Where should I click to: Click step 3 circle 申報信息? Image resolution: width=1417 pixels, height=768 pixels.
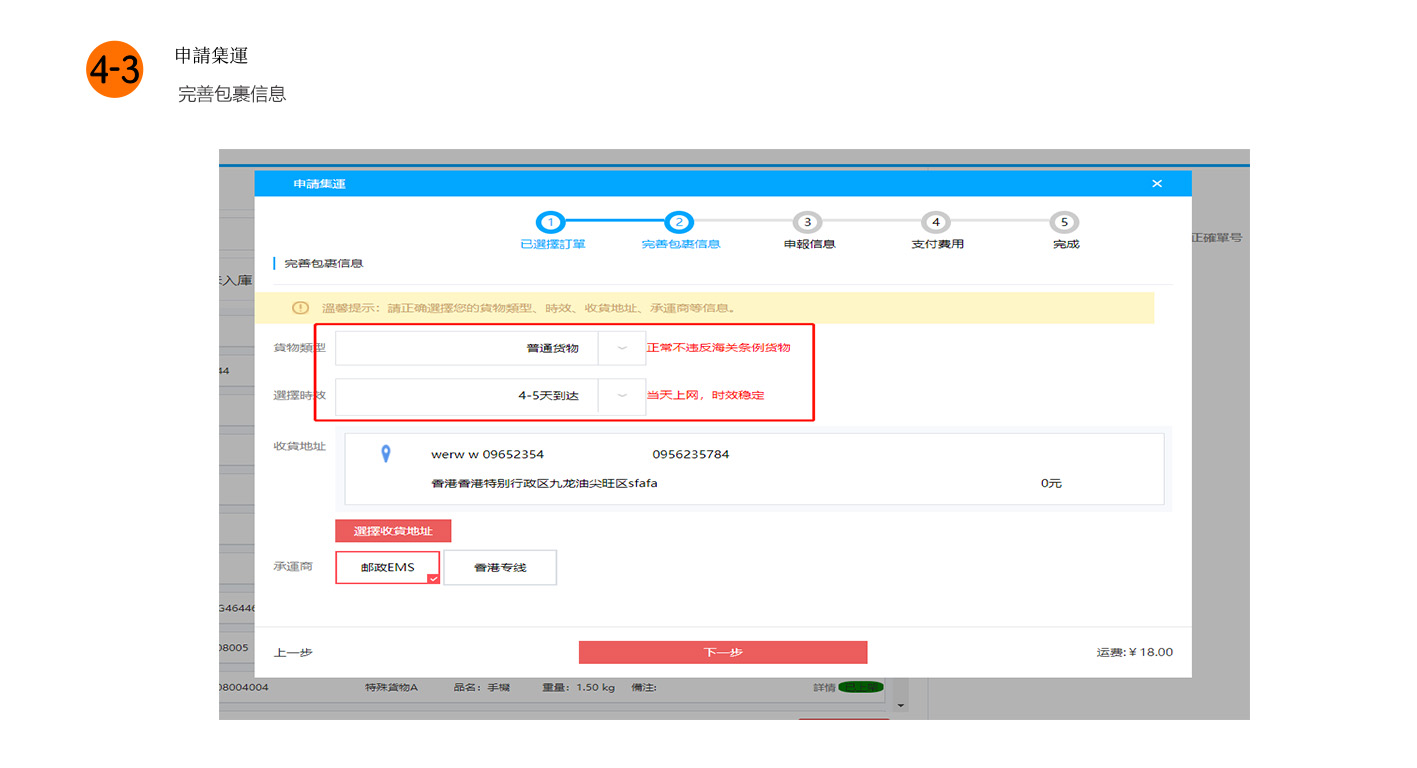(x=807, y=223)
